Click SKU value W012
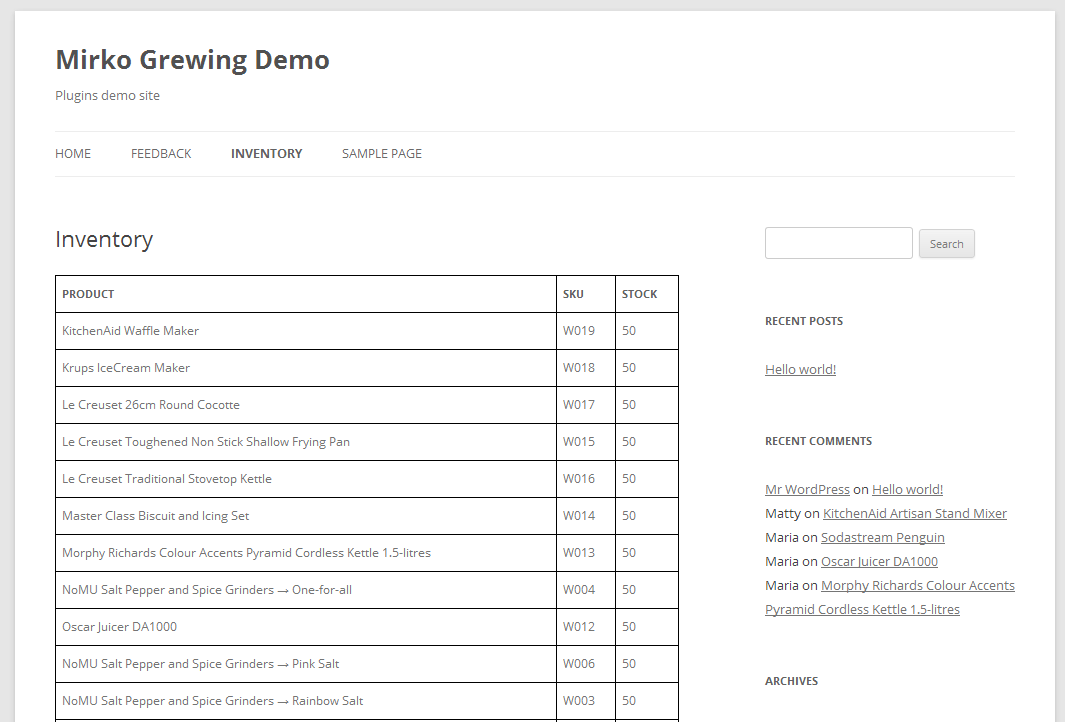Image resolution: width=1065 pixels, height=722 pixels. (579, 628)
